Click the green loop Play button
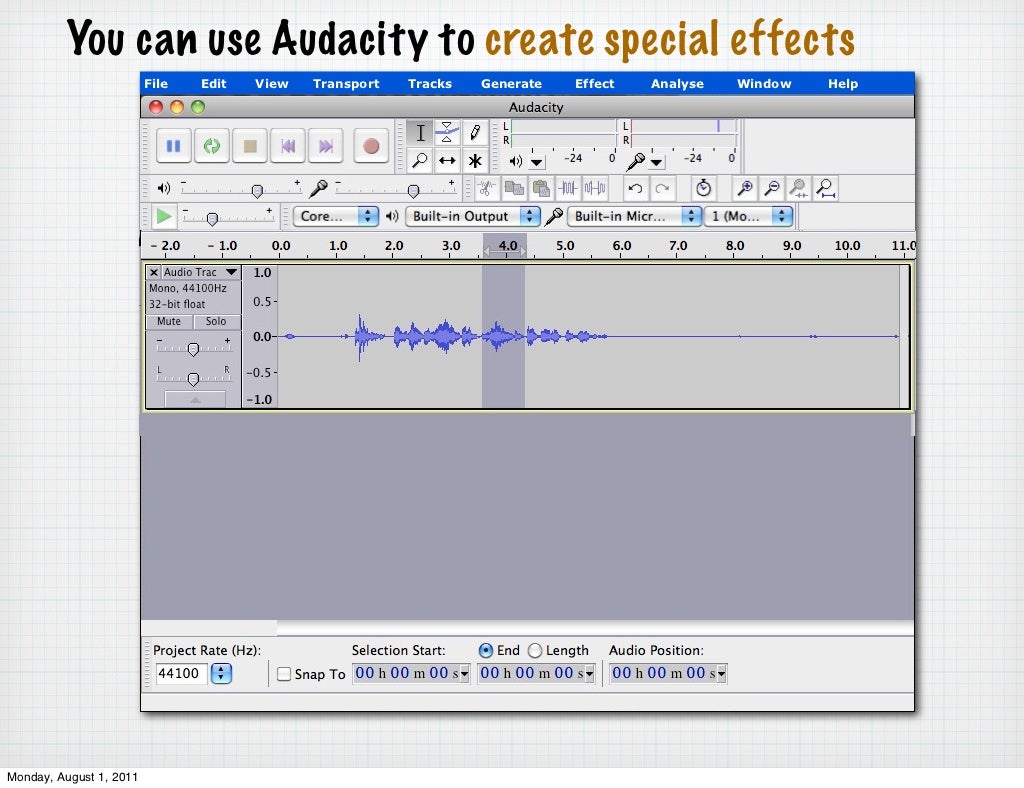 click(212, 146)
